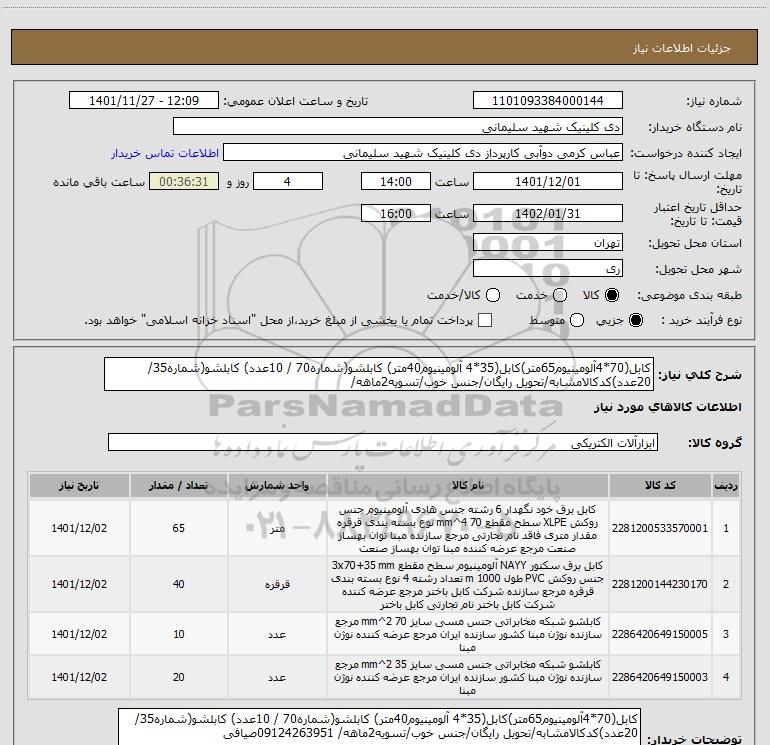Click the buyer organization name field
Image resolution: width=770 pixels, height=745 pixels.
398,127
